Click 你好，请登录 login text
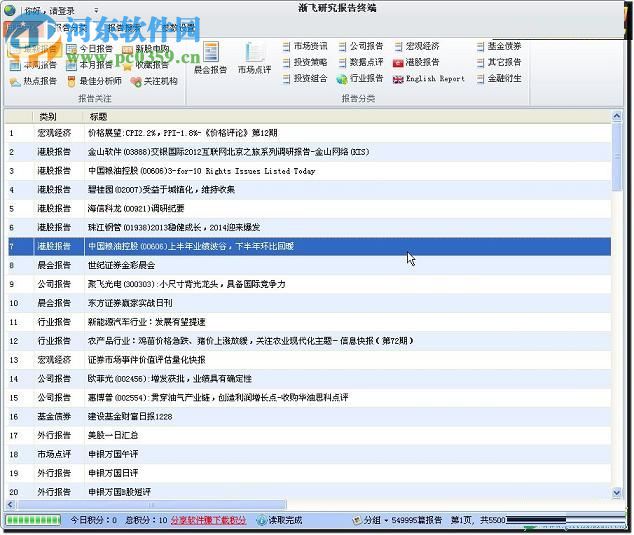The height and width of the screenshot is (535, 634). [x=50, y=11]
